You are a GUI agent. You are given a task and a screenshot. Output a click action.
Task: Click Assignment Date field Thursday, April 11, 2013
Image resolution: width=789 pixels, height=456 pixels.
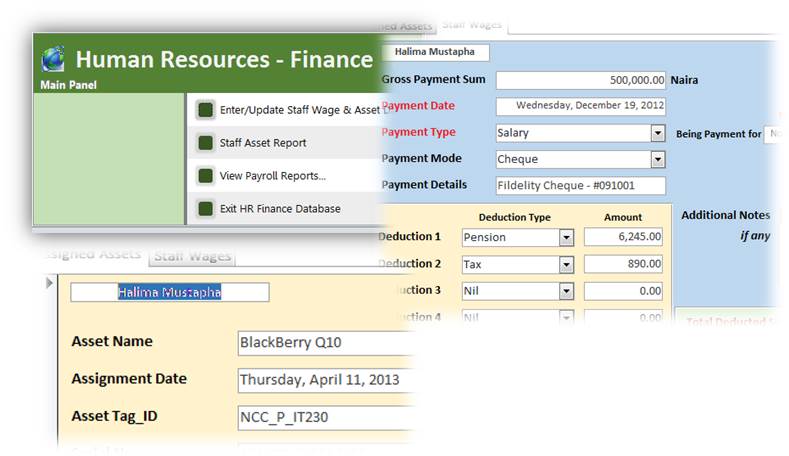click(326, 380)
